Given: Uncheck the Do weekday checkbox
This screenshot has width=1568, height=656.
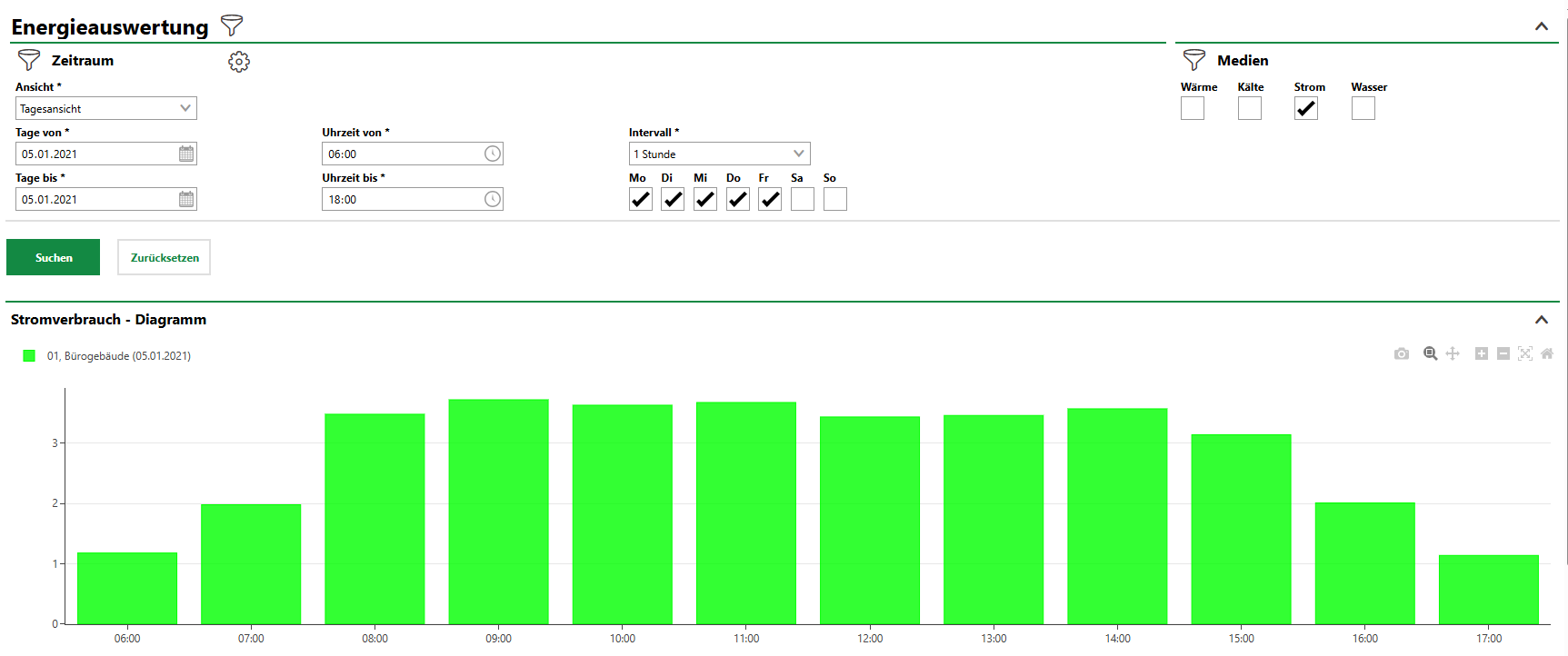Looking at the screenshot, I should coord(738,199).
